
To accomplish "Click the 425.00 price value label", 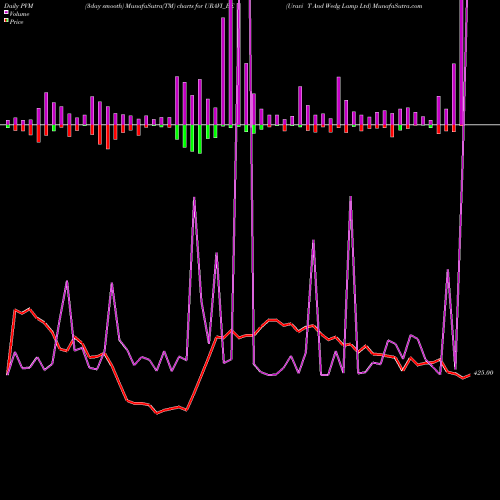I will pos(483,373).
